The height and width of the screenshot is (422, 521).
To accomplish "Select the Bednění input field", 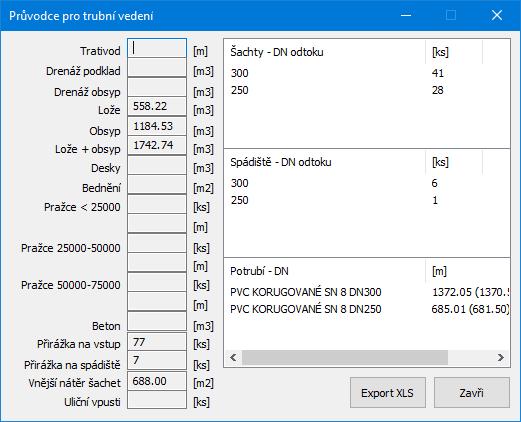I will [157, 184].
